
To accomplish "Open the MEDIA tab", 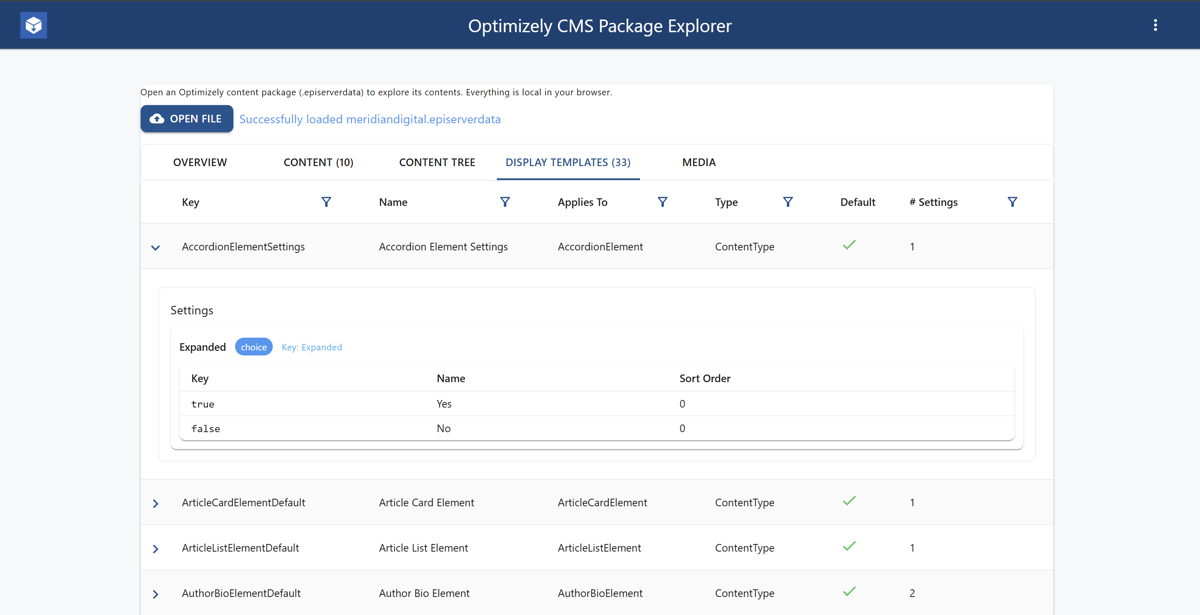I will coord(698,162).
